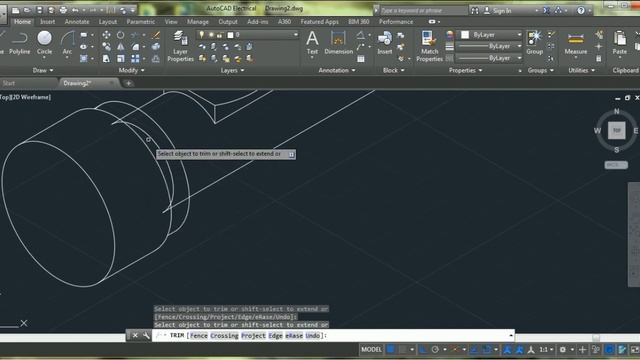Switch to Parametric ribbon tab
Viewport: 640px width, 360px height.
(140, 22)
